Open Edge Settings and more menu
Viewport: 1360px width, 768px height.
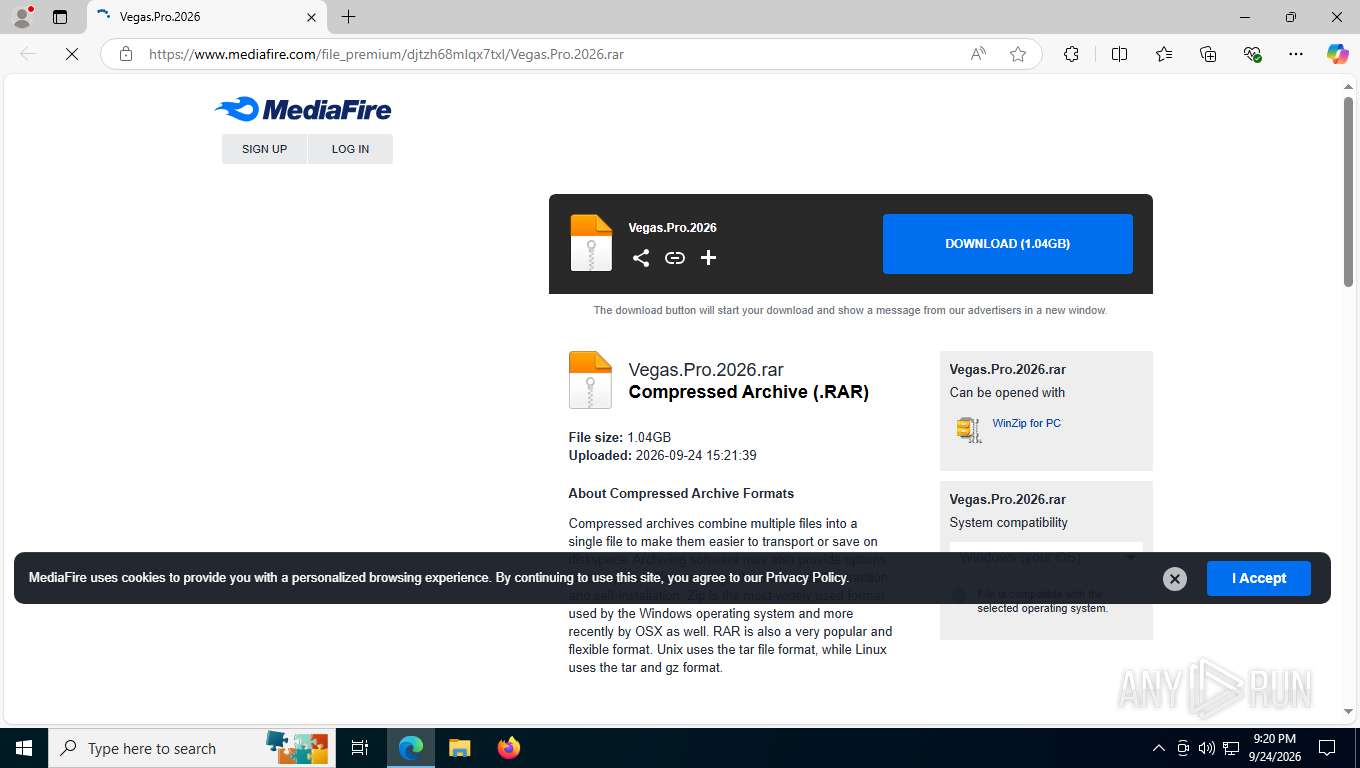(1296, 54)
